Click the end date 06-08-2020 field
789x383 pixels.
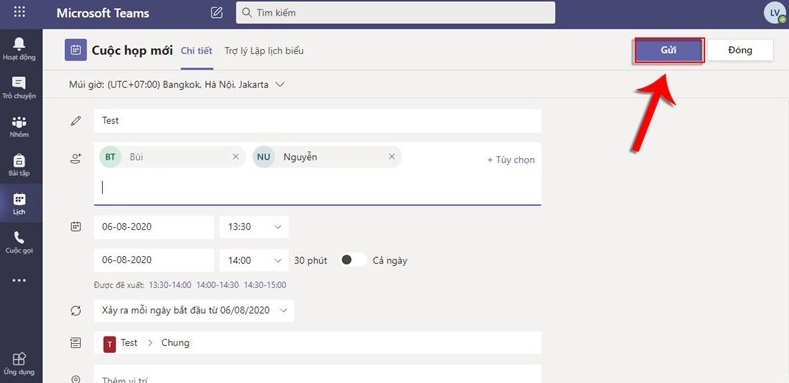click(154, 260)
